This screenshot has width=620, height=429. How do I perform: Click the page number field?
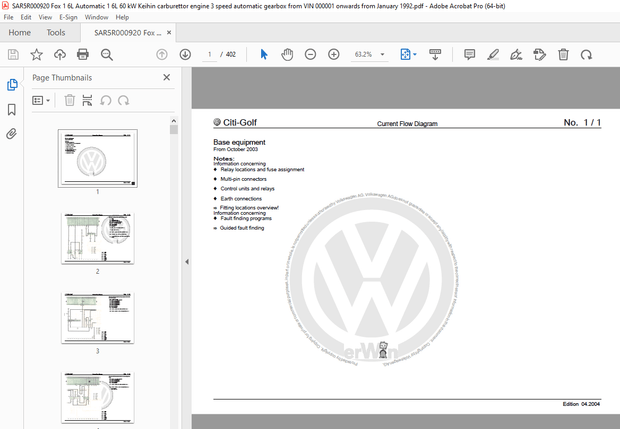point(210,55)
